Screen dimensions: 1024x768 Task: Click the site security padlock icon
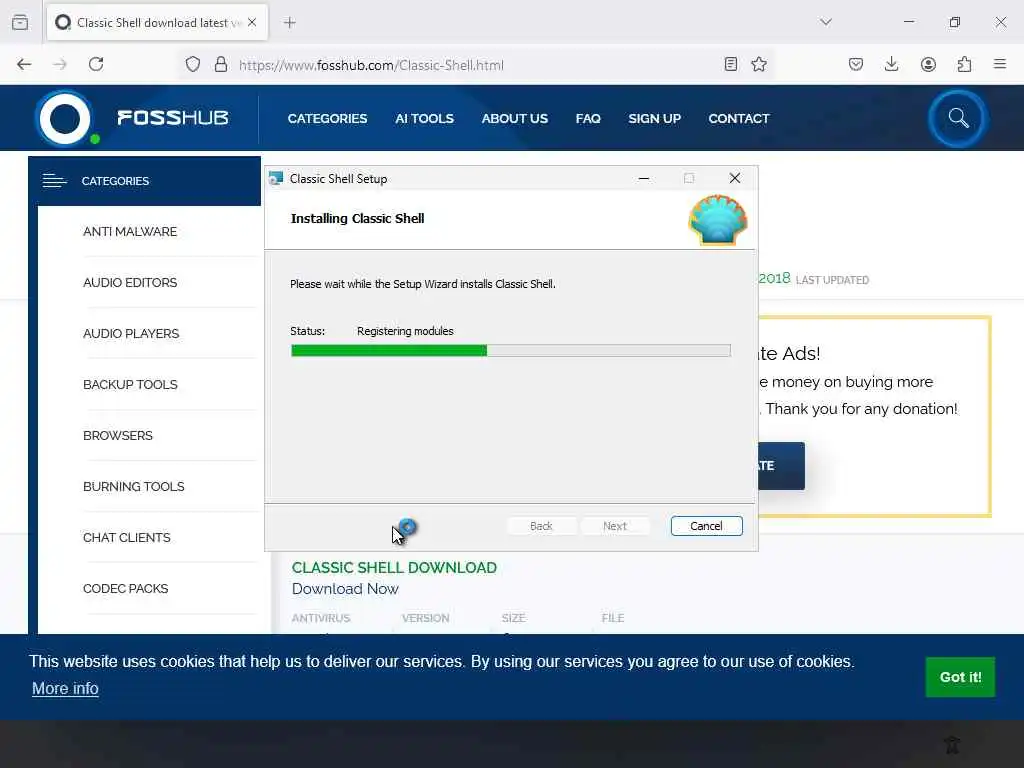(221, 64)
